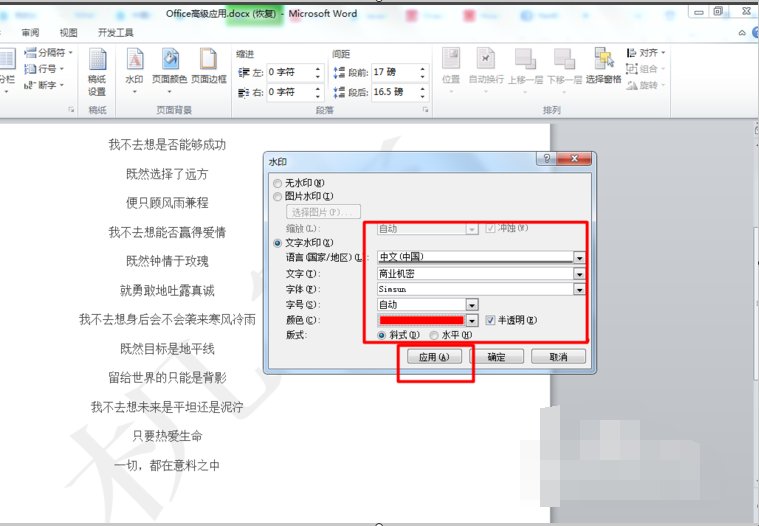The width and height of the screenshot is (759, 526).
Task: Minimize the Word window
Action: 698,12
